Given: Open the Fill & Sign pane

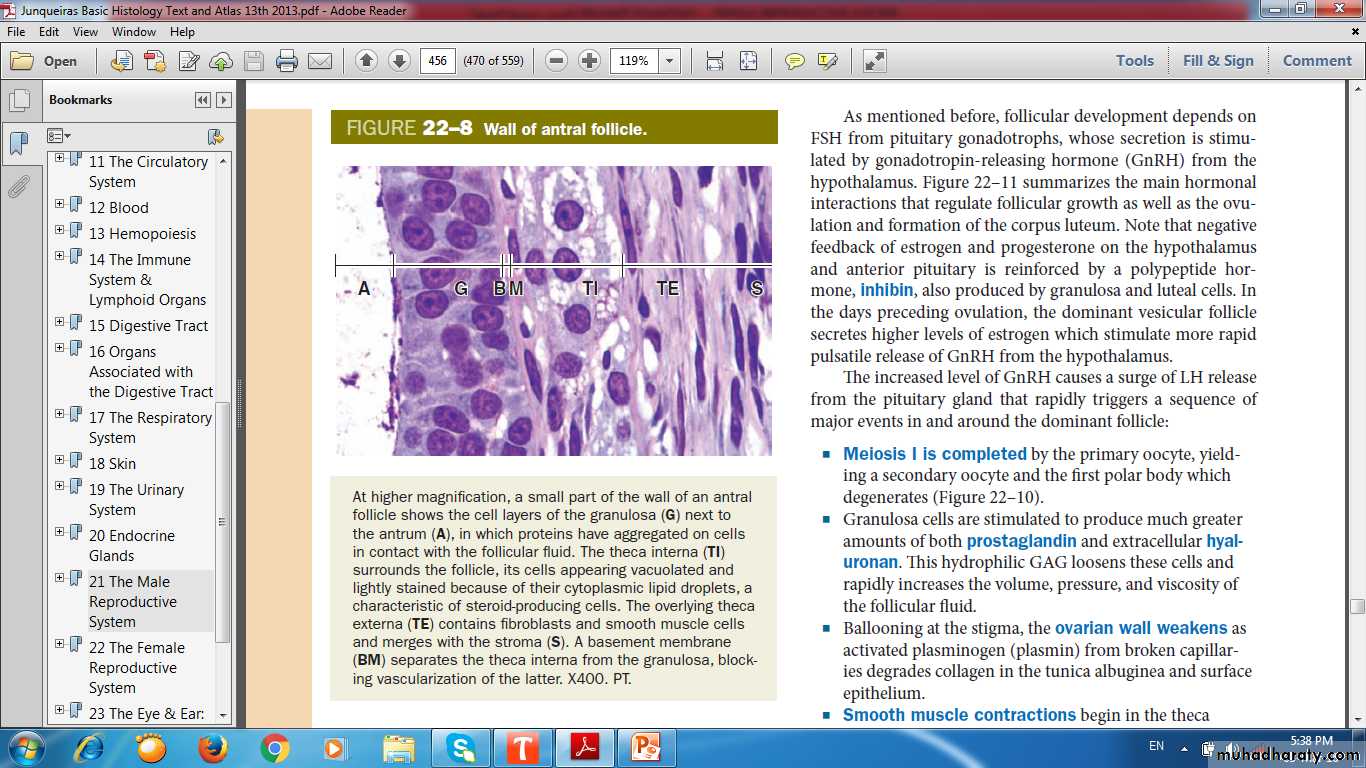Looking at the screenshot, I should point(1218,61).
